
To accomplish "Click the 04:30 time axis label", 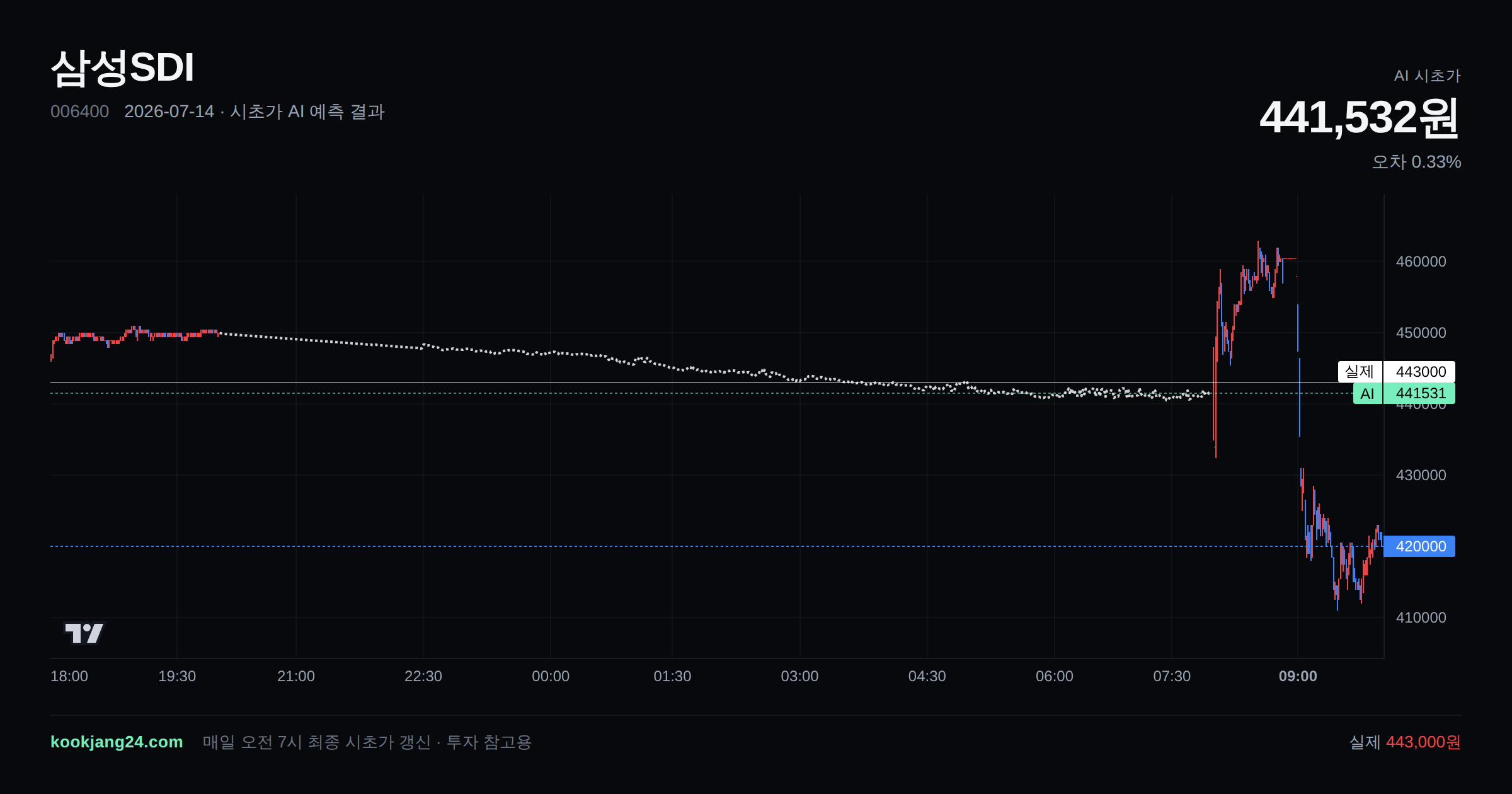I will coord(927,676).
